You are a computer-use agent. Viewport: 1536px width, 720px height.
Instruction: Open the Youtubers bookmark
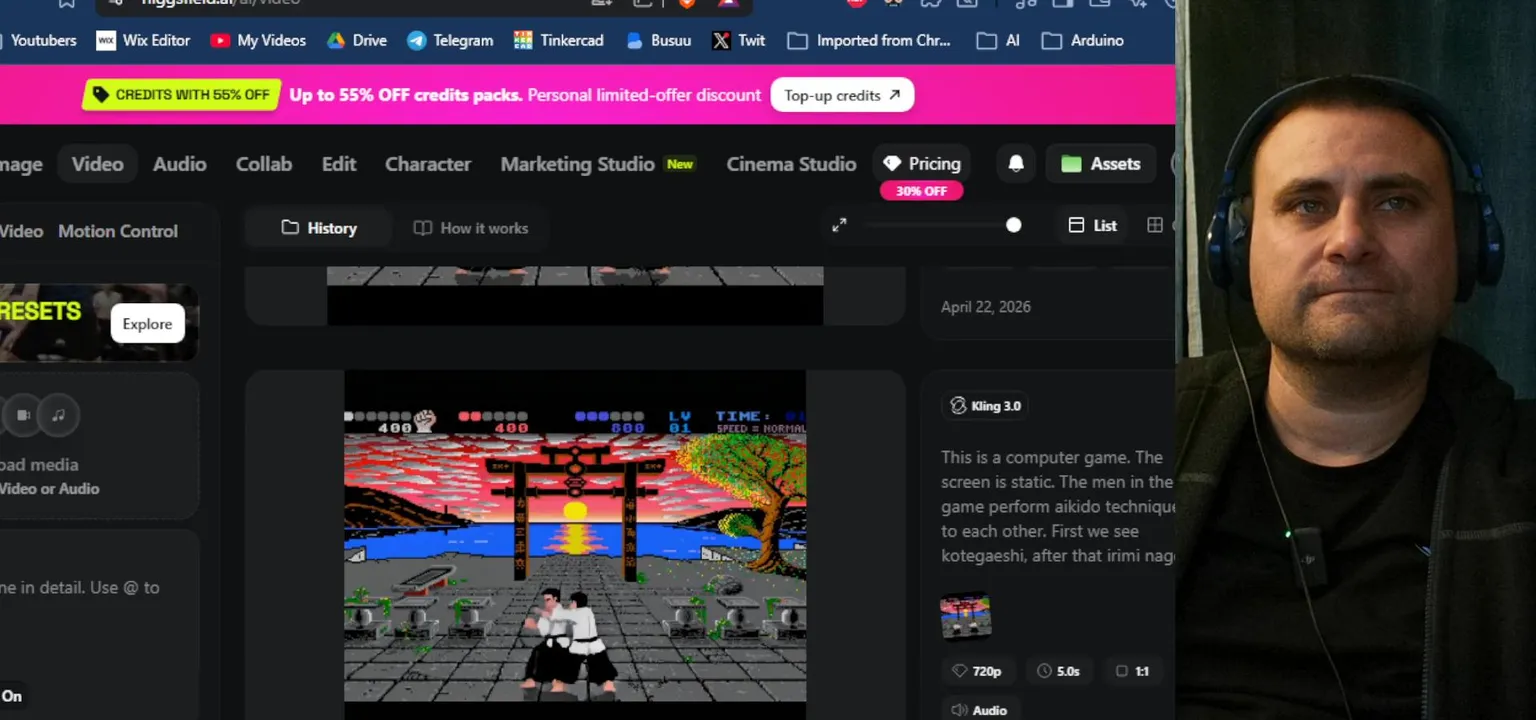tap(38, 40)
